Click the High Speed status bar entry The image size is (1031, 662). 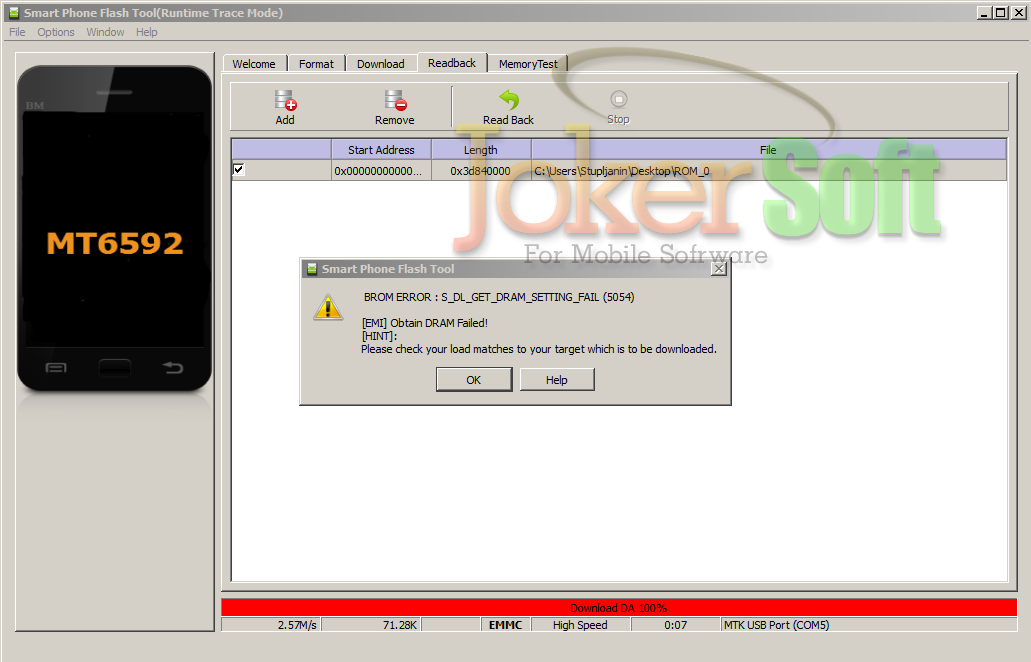pyautogui.click(x=581, y=625)
